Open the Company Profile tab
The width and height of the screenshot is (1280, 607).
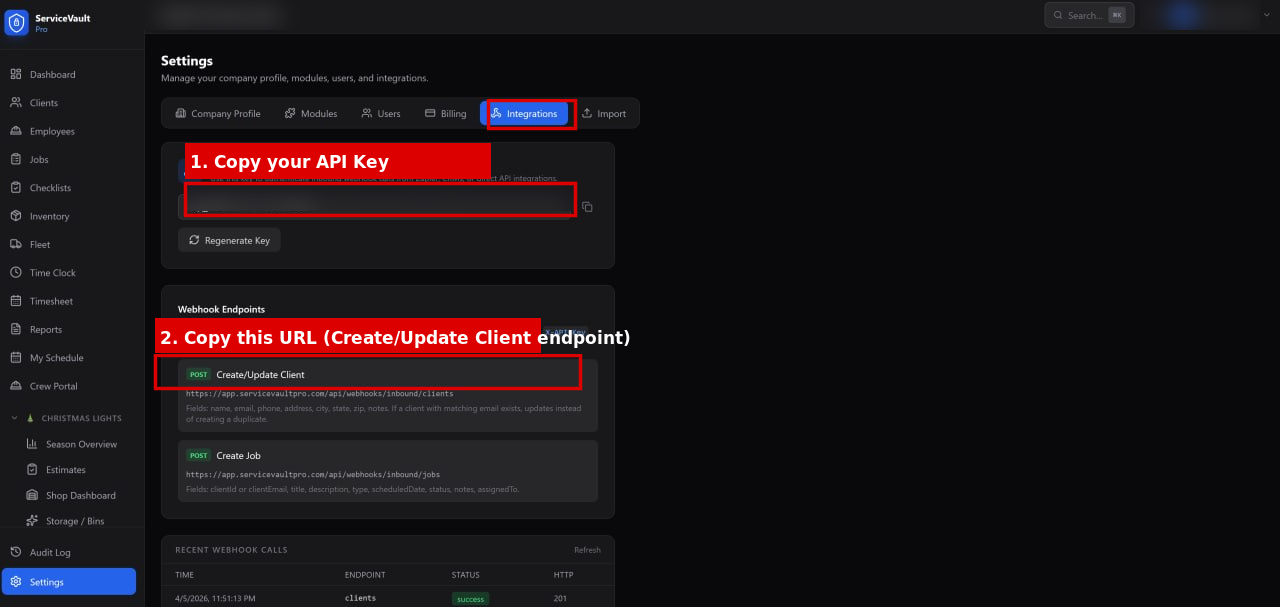[218, 113]
